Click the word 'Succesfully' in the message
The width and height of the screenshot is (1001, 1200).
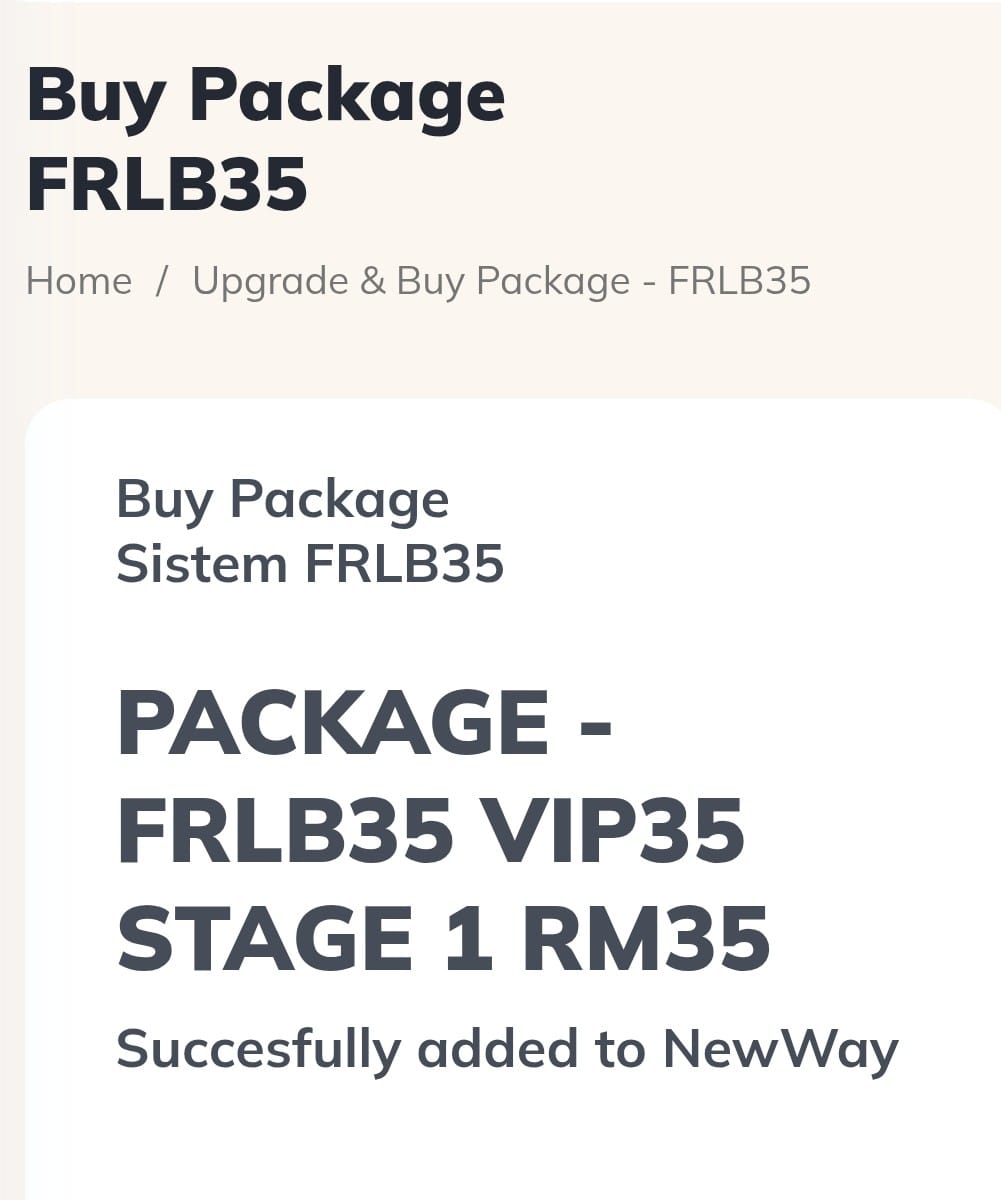click(x=258, y=1049)
